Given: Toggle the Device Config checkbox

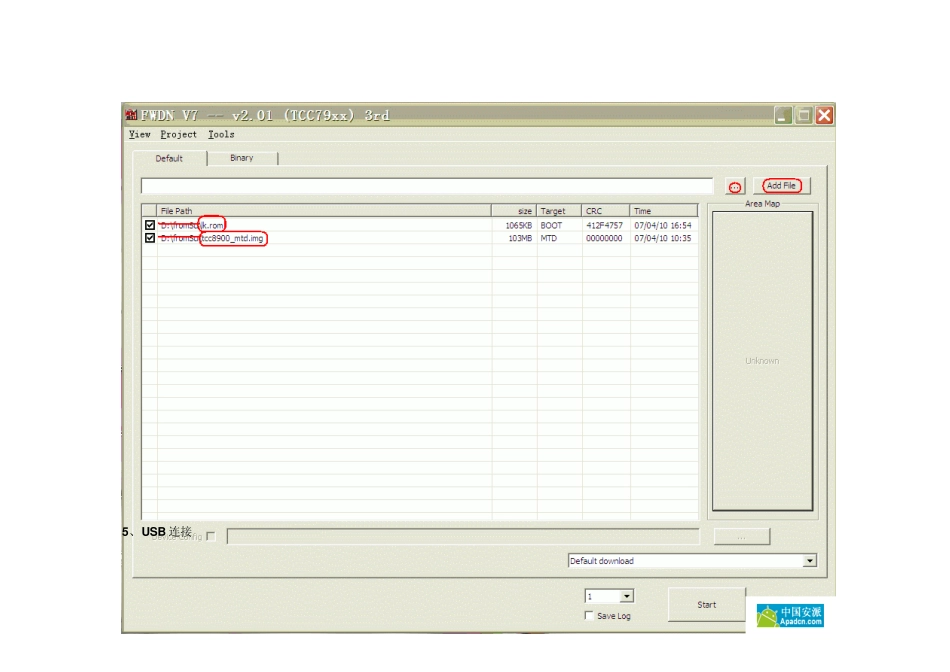Looking at the screenshot, I should [x=211, y=536].
